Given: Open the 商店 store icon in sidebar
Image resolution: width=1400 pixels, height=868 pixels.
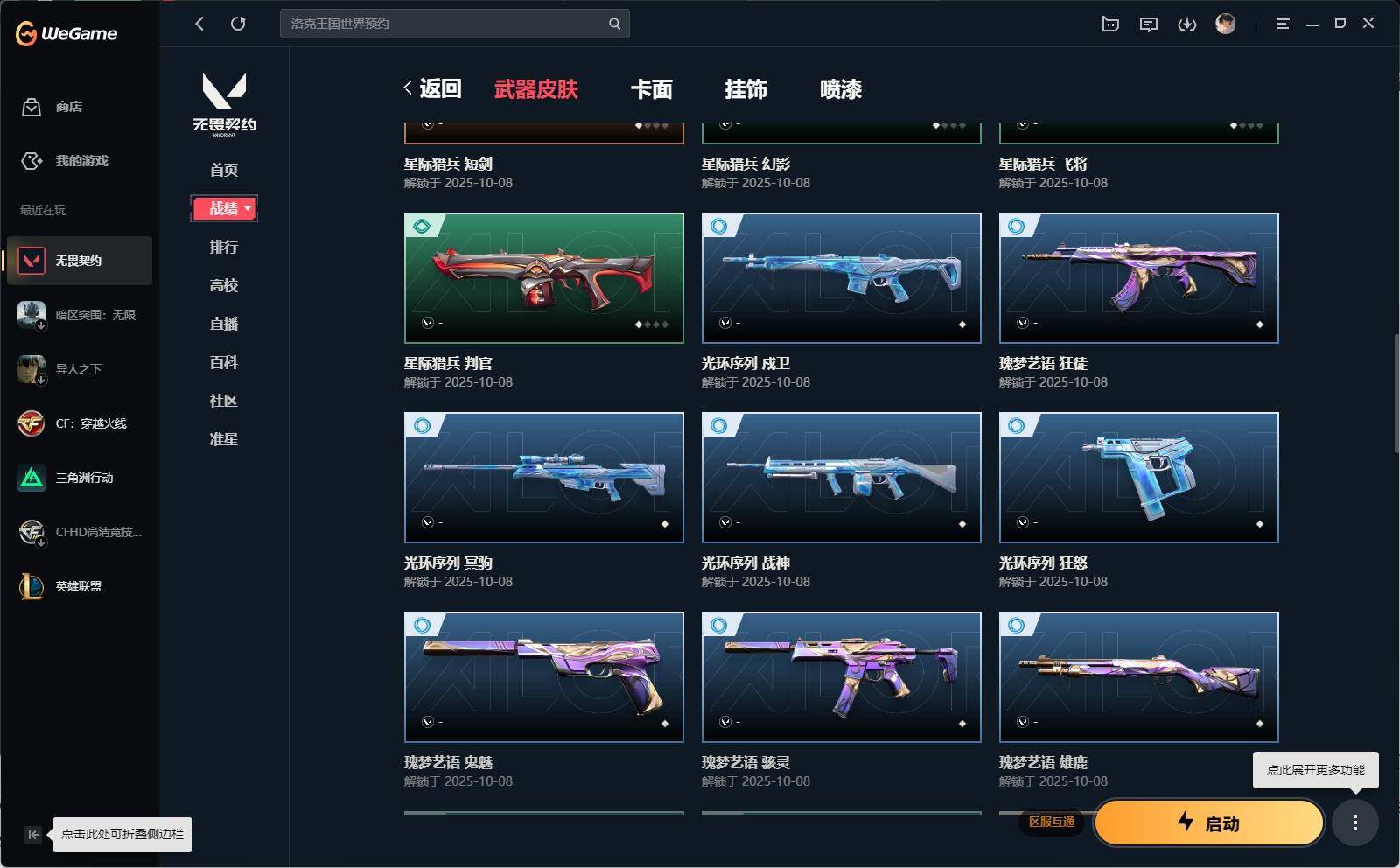Looking at the screenshot, I should [x=31, y=107].
